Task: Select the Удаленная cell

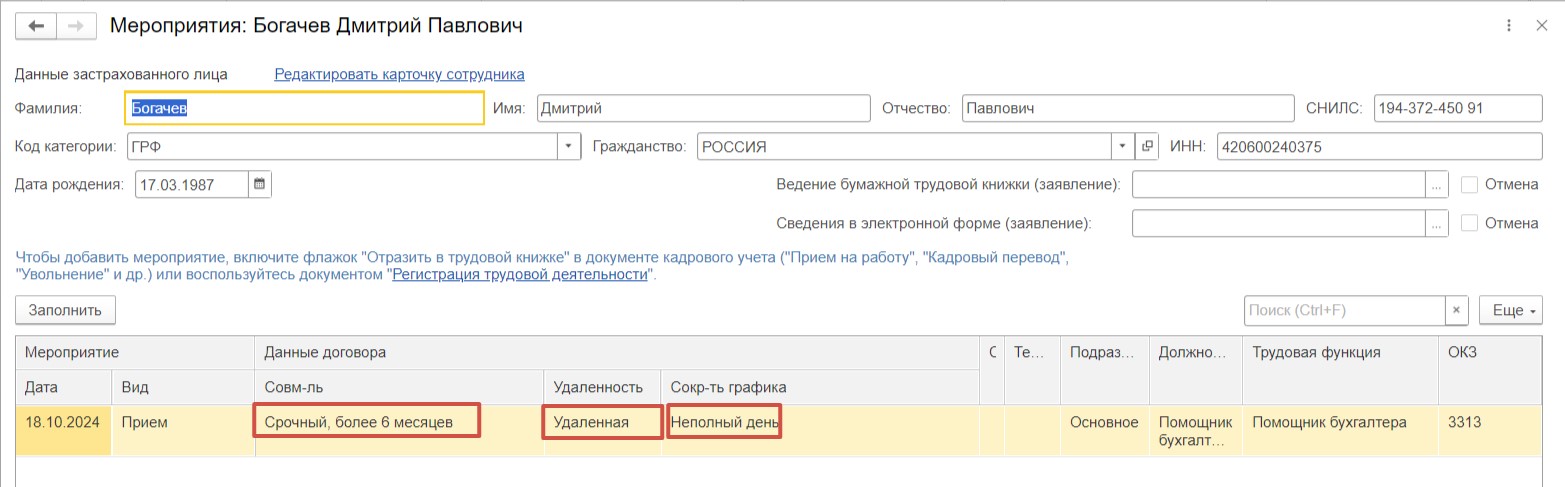Action: (x=601, y=430)
